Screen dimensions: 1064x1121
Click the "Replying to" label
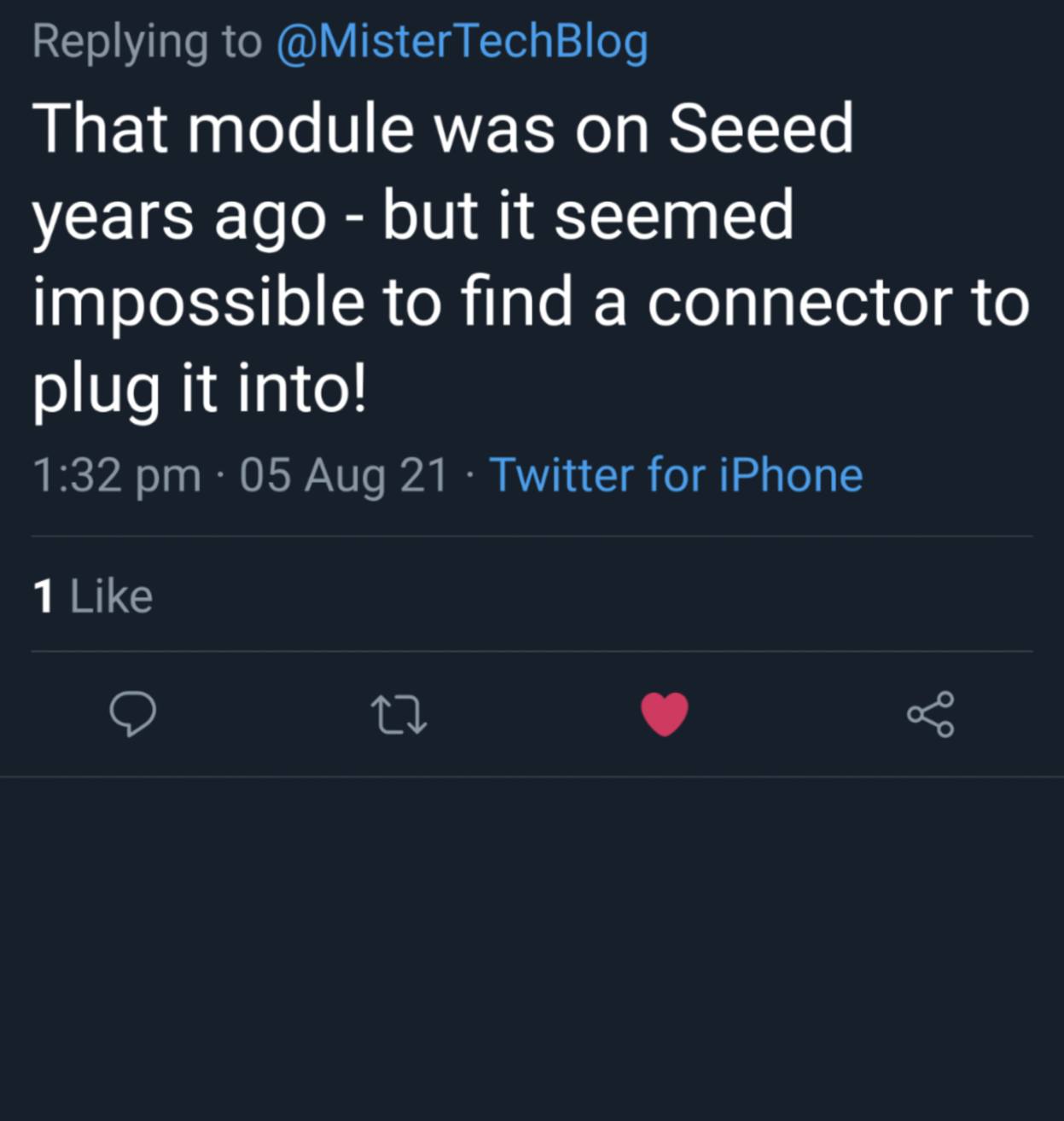click(147, 41)
